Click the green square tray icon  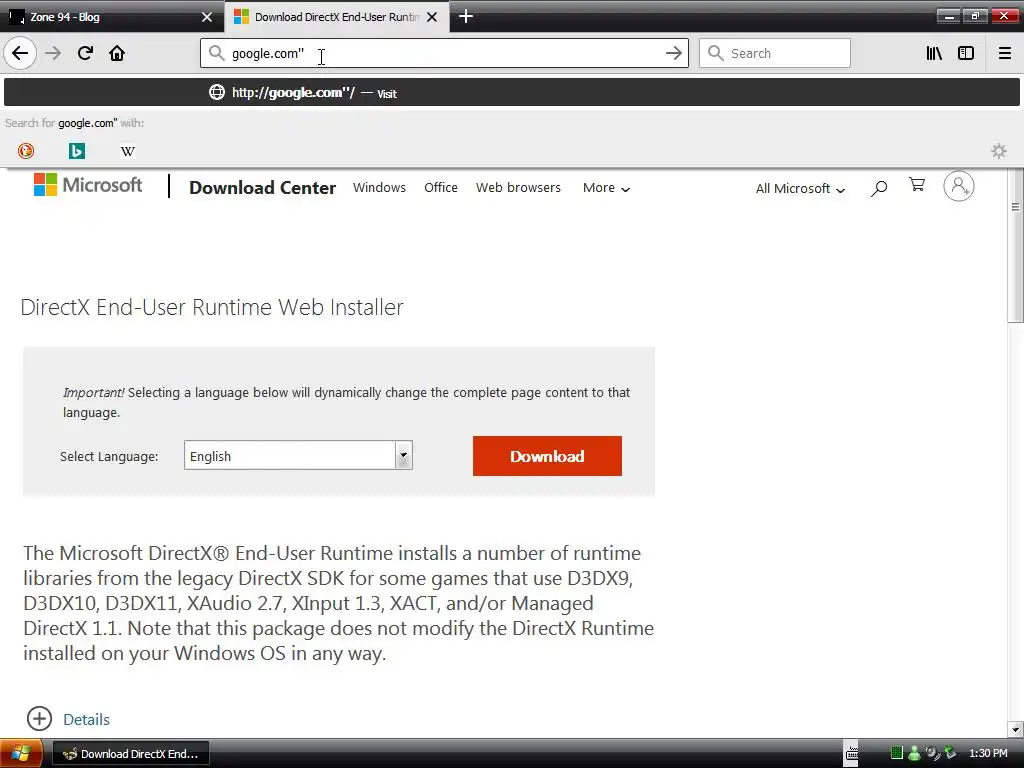tap(897, 753)
